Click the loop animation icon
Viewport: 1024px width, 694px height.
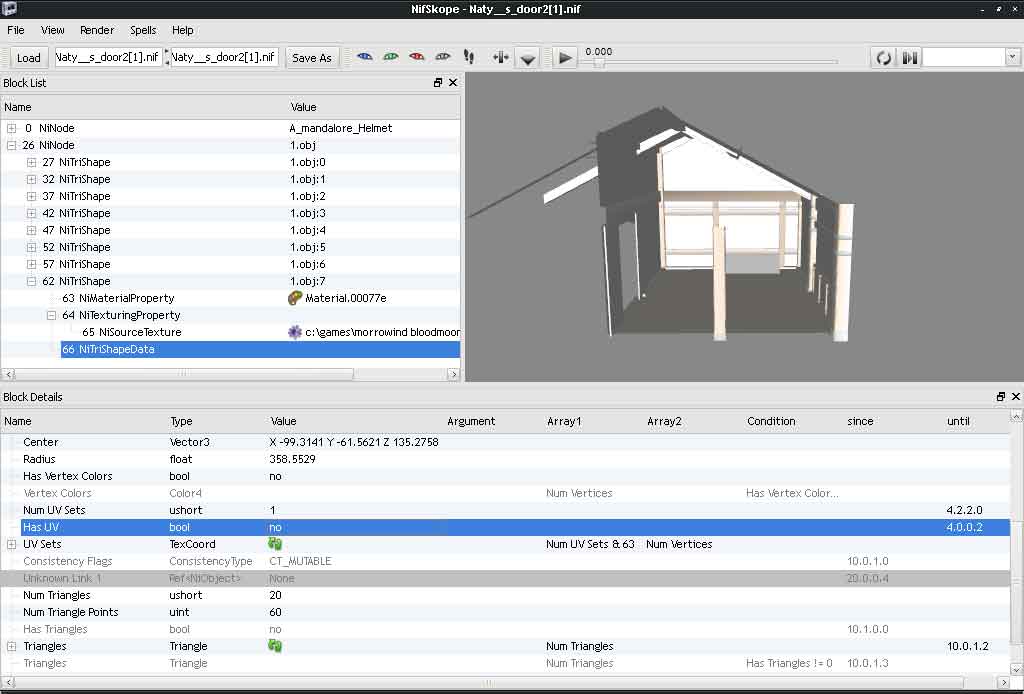(x=883, y=58)
